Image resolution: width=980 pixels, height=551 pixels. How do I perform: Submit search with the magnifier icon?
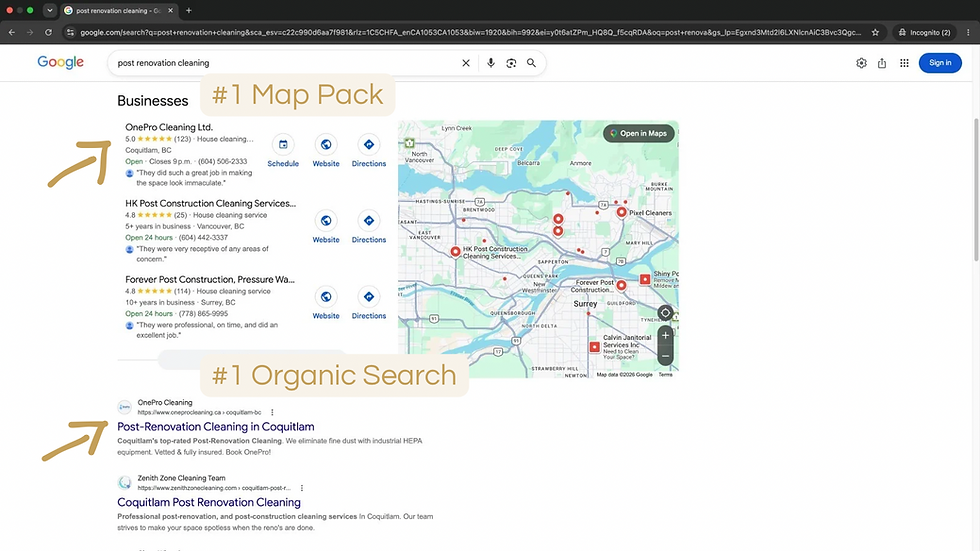(x=531, y=62)
